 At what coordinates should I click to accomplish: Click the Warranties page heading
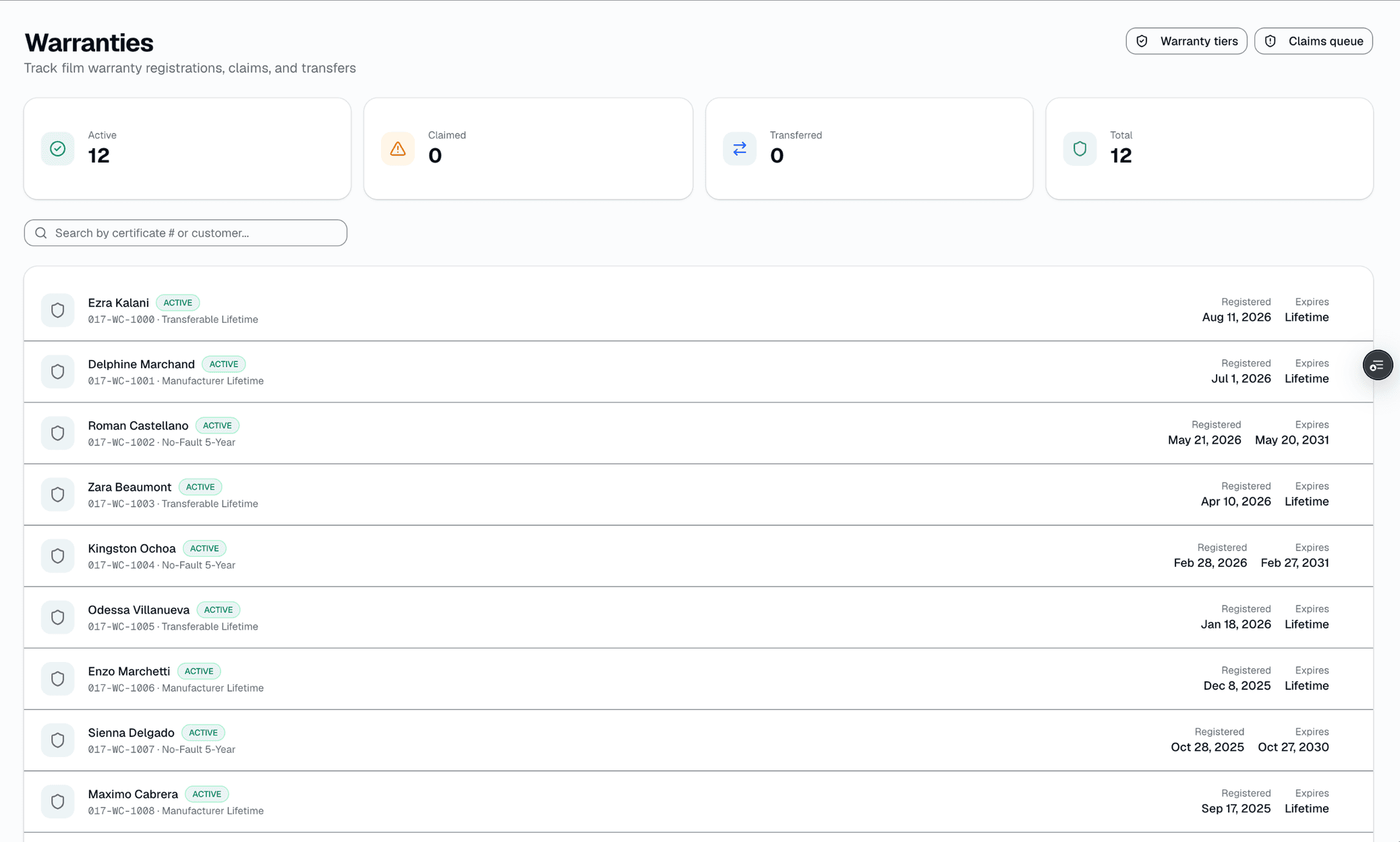coord(89,42)
